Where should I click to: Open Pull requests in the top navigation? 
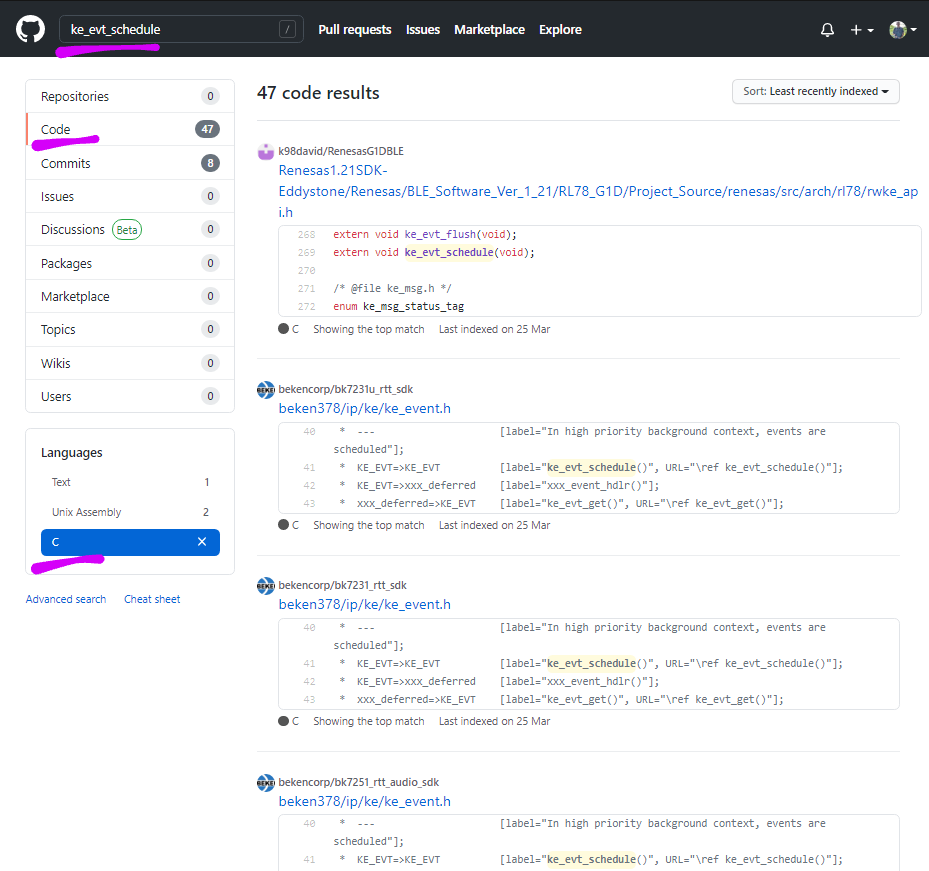click(x=355, y=30)
